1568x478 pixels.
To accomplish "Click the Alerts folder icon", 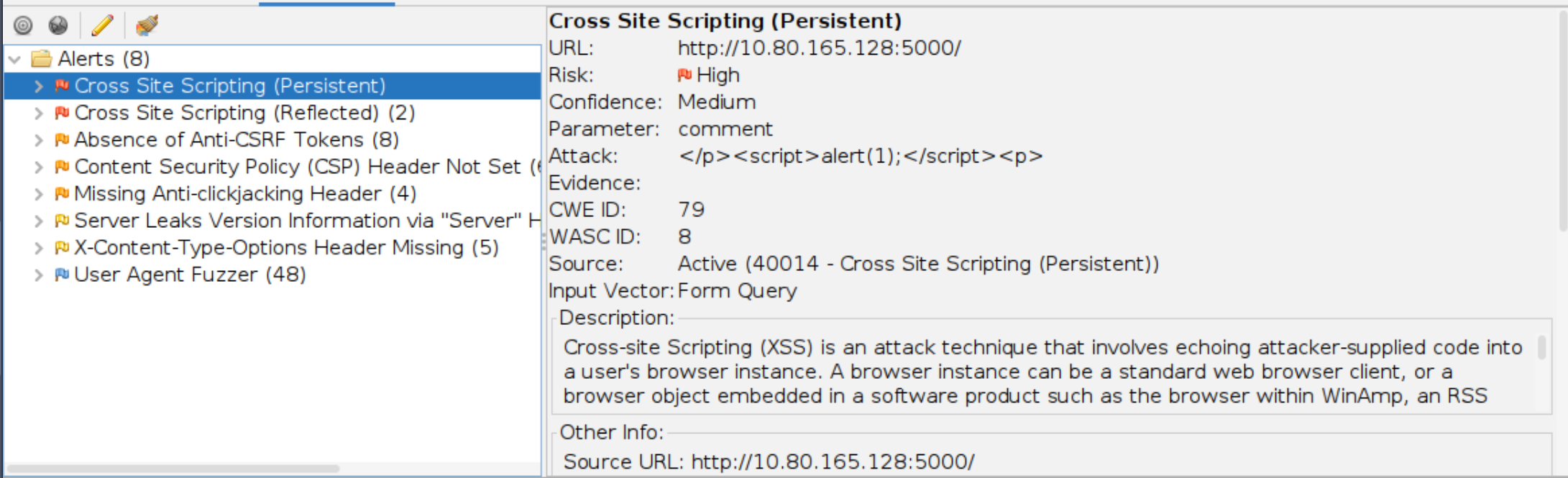I will (42, 58).
